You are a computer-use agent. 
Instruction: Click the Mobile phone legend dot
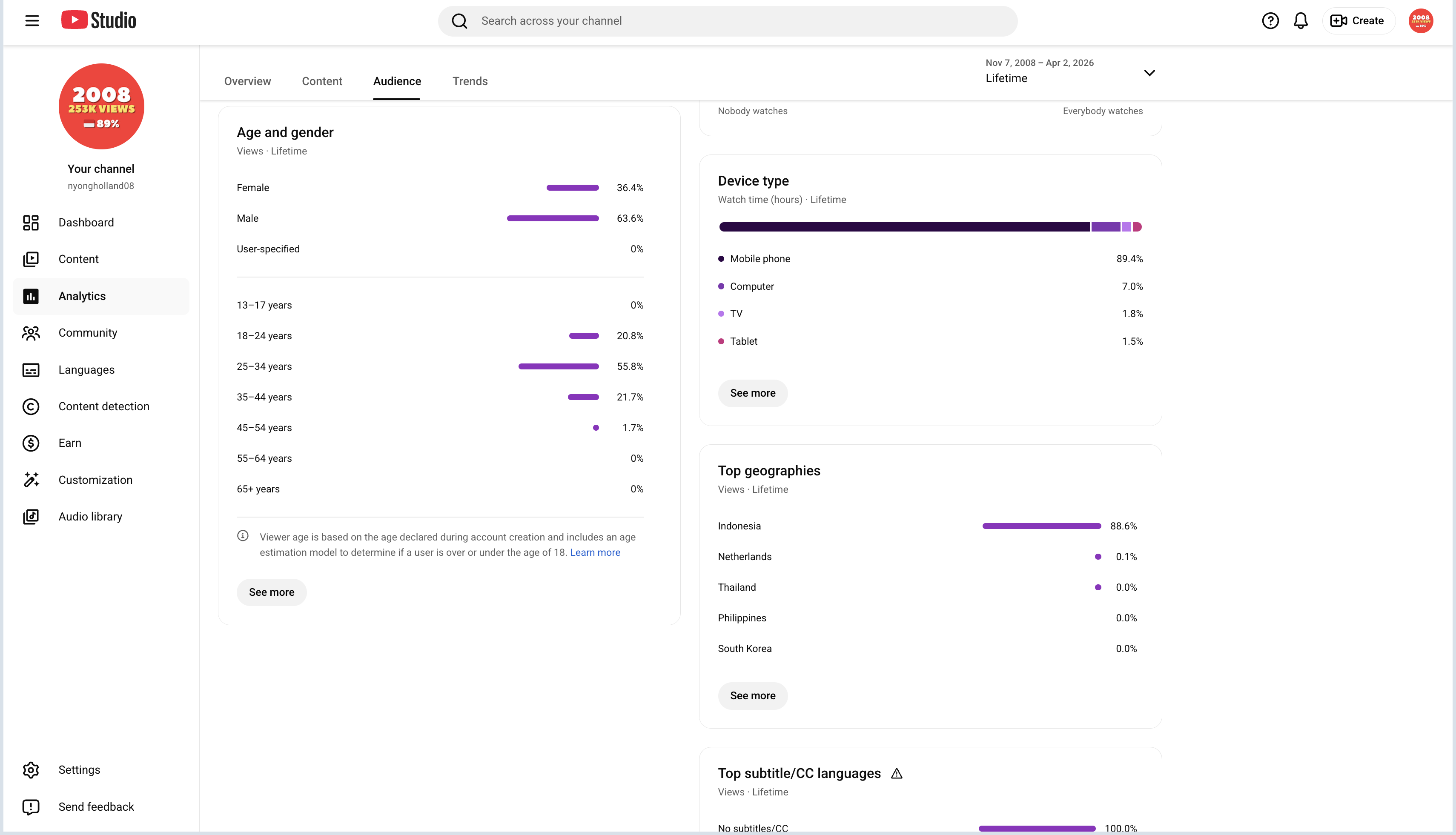(x=721, y=259)
